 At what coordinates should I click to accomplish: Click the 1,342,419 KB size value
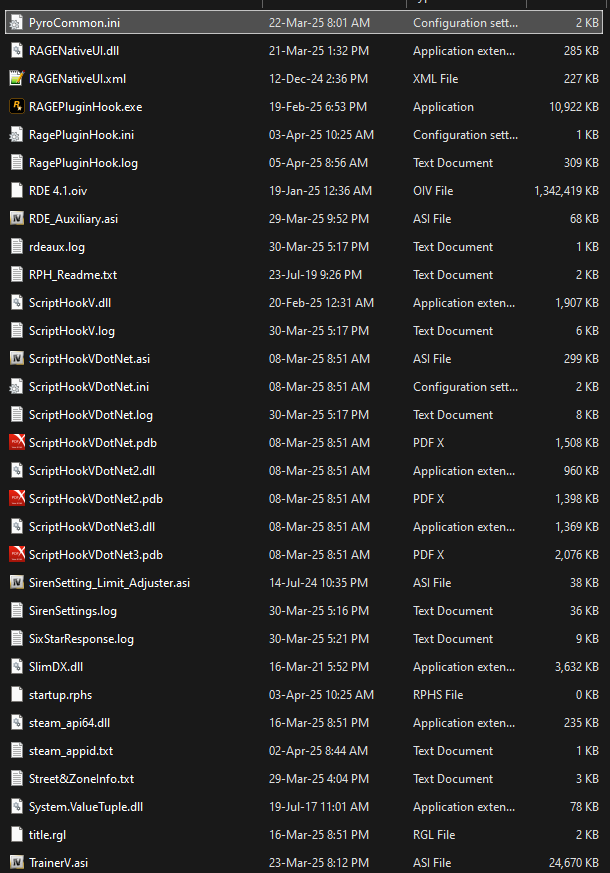(x=566, y=190)
